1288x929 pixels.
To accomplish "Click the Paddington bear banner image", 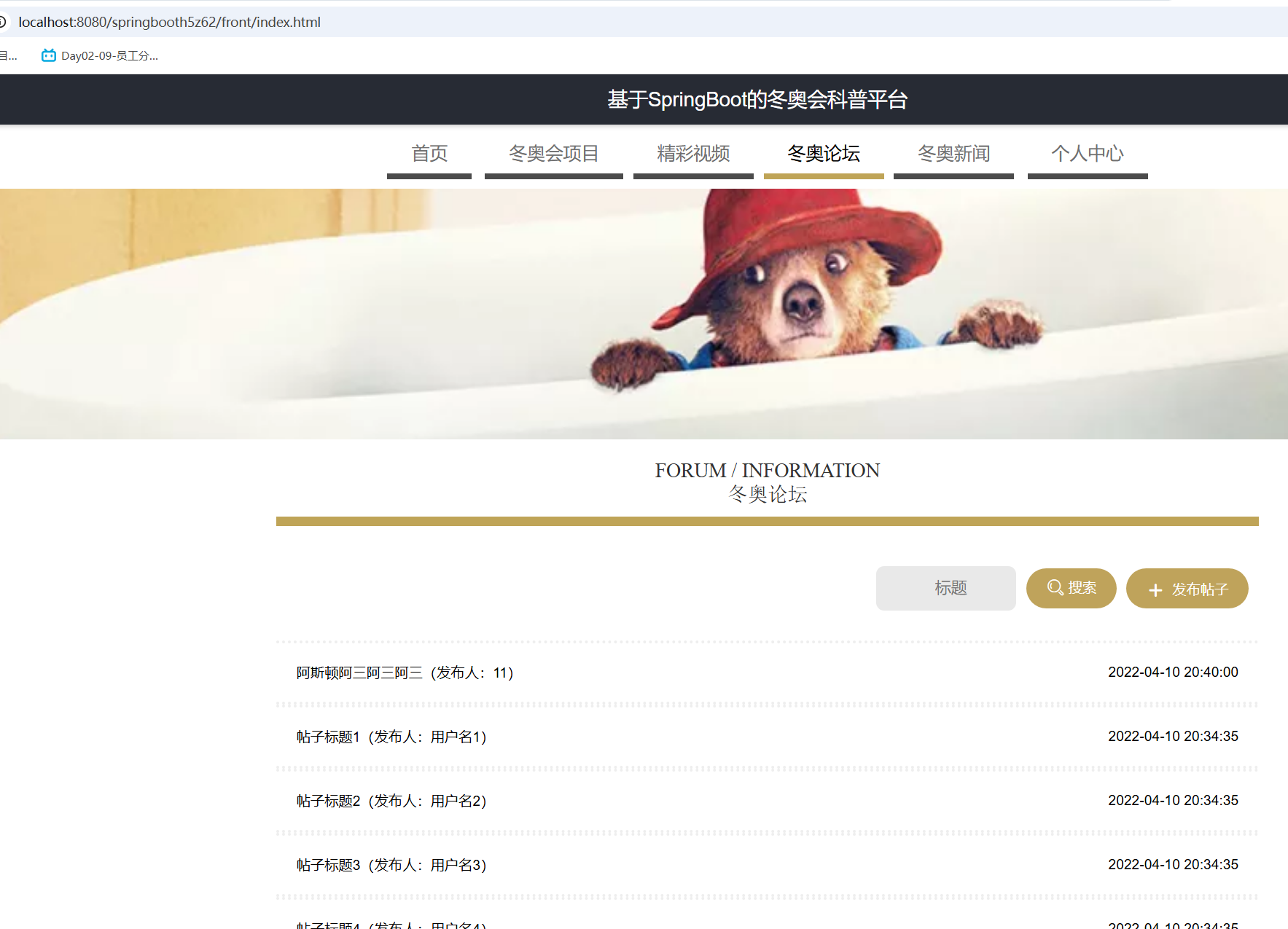I will 644,314.
